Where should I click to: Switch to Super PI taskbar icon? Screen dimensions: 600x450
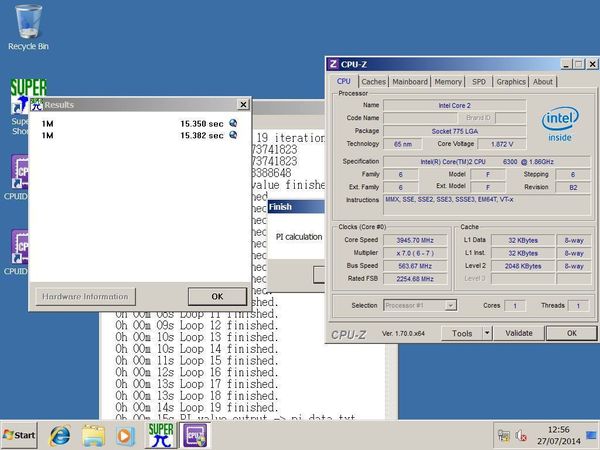(160, 435)
